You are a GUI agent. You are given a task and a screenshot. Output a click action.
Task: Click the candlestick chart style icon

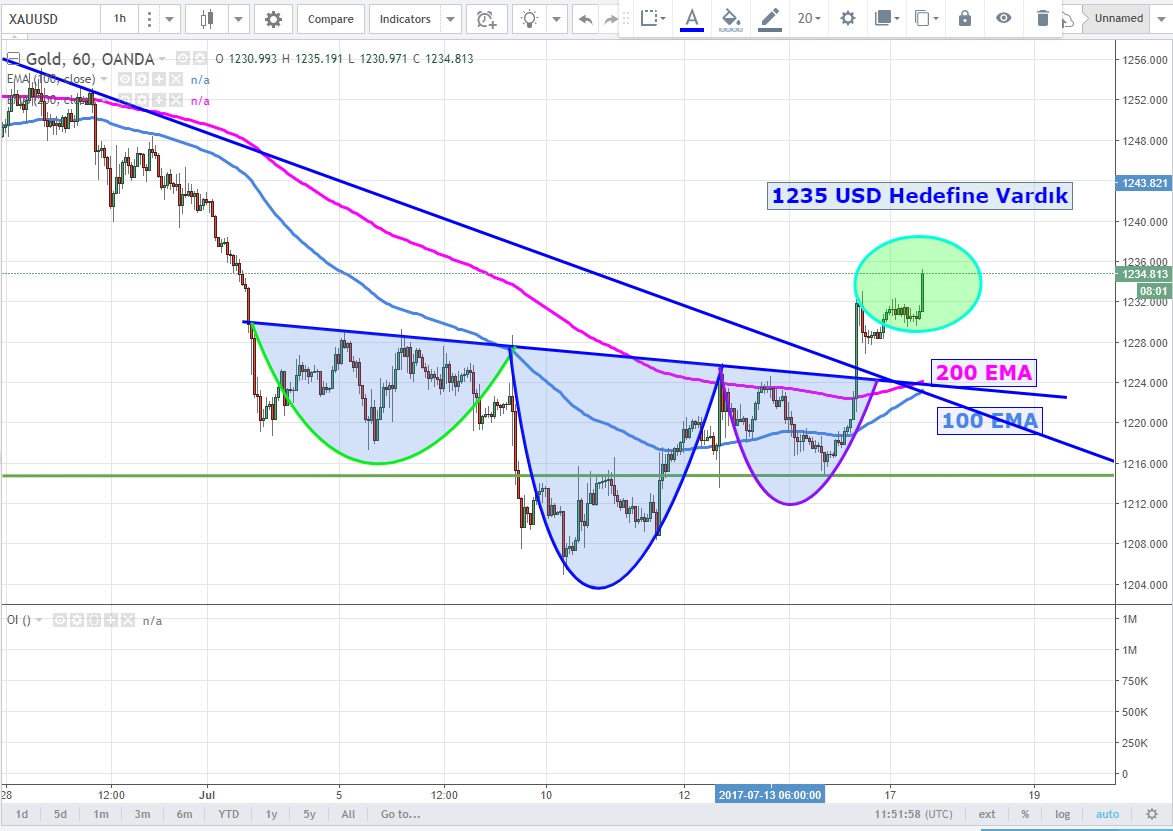tap(207, 19)
